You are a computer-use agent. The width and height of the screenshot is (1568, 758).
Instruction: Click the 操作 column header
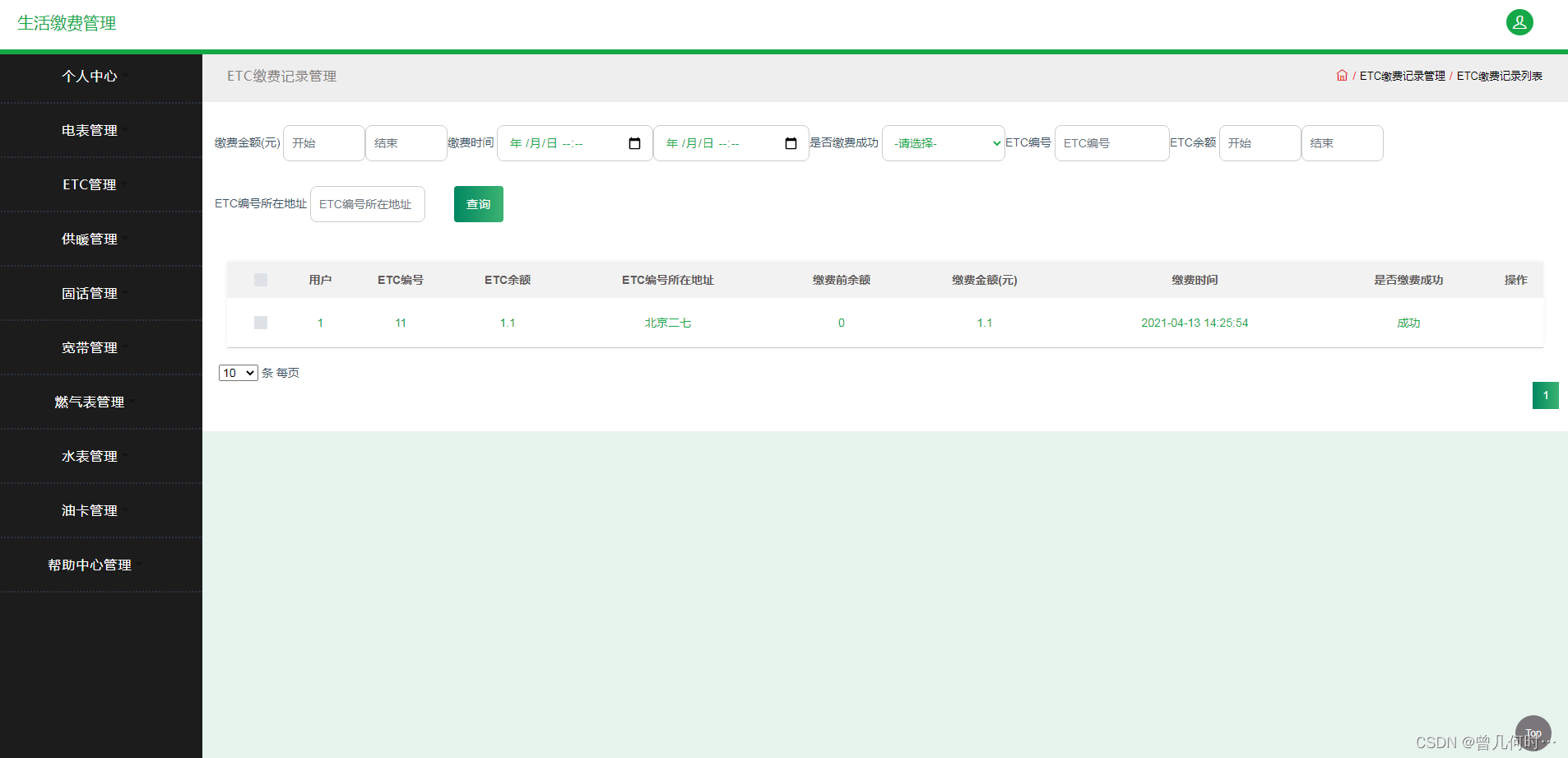pos(1515,280)
